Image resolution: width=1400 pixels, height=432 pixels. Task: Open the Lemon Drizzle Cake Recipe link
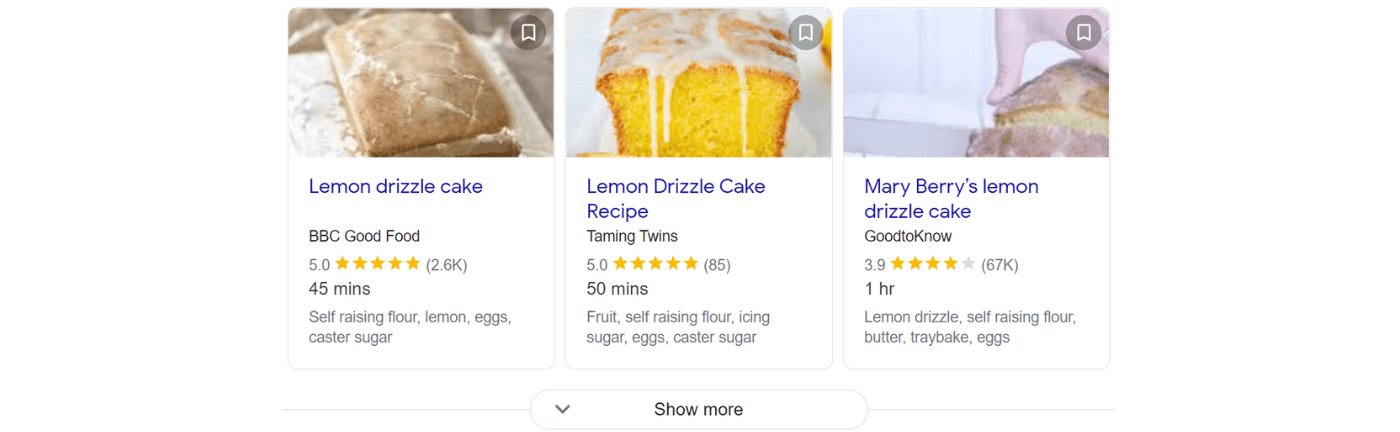676,199
